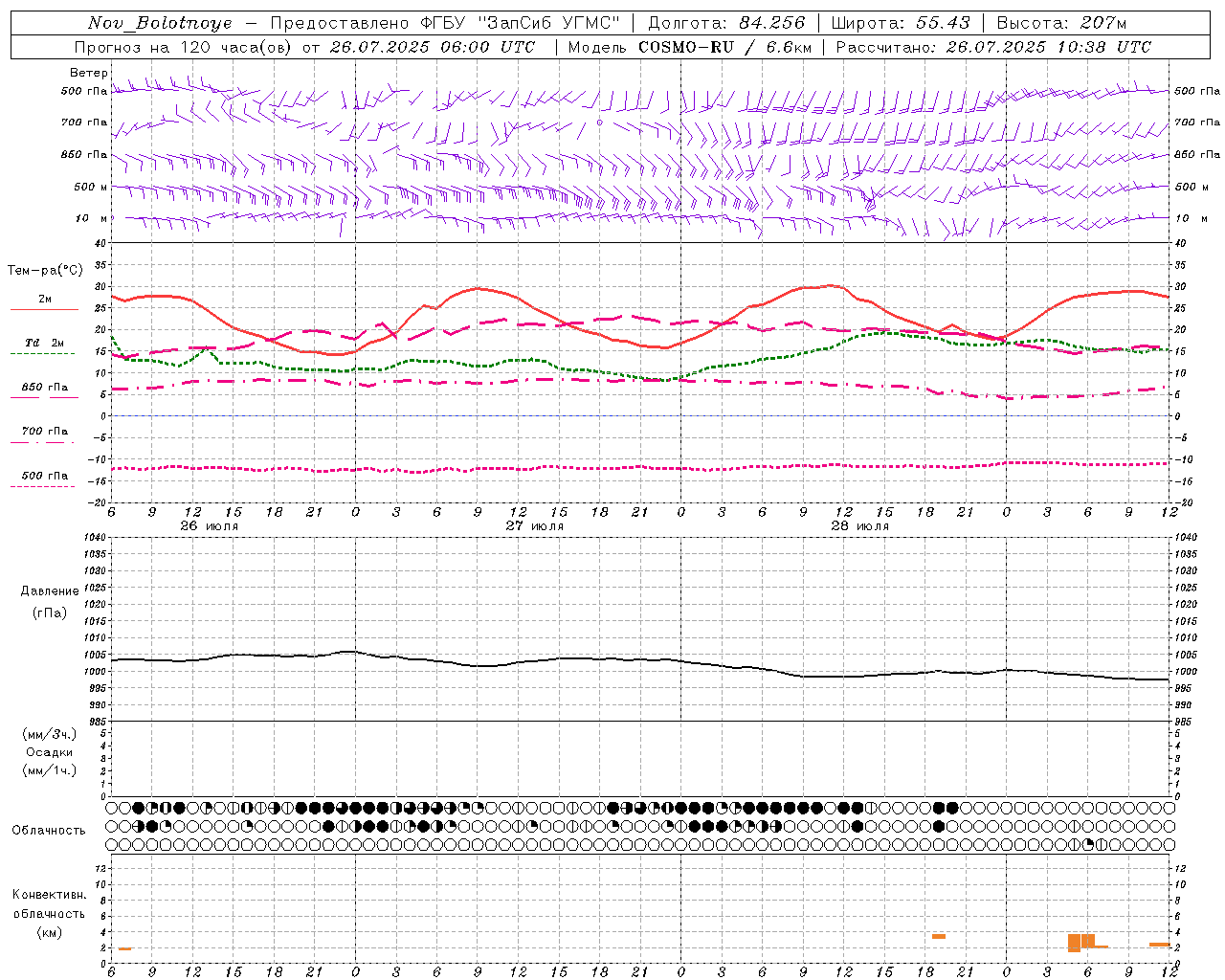1225x980 pixels.
Task: Click the 28 июля date label
Action: [859, 526]
